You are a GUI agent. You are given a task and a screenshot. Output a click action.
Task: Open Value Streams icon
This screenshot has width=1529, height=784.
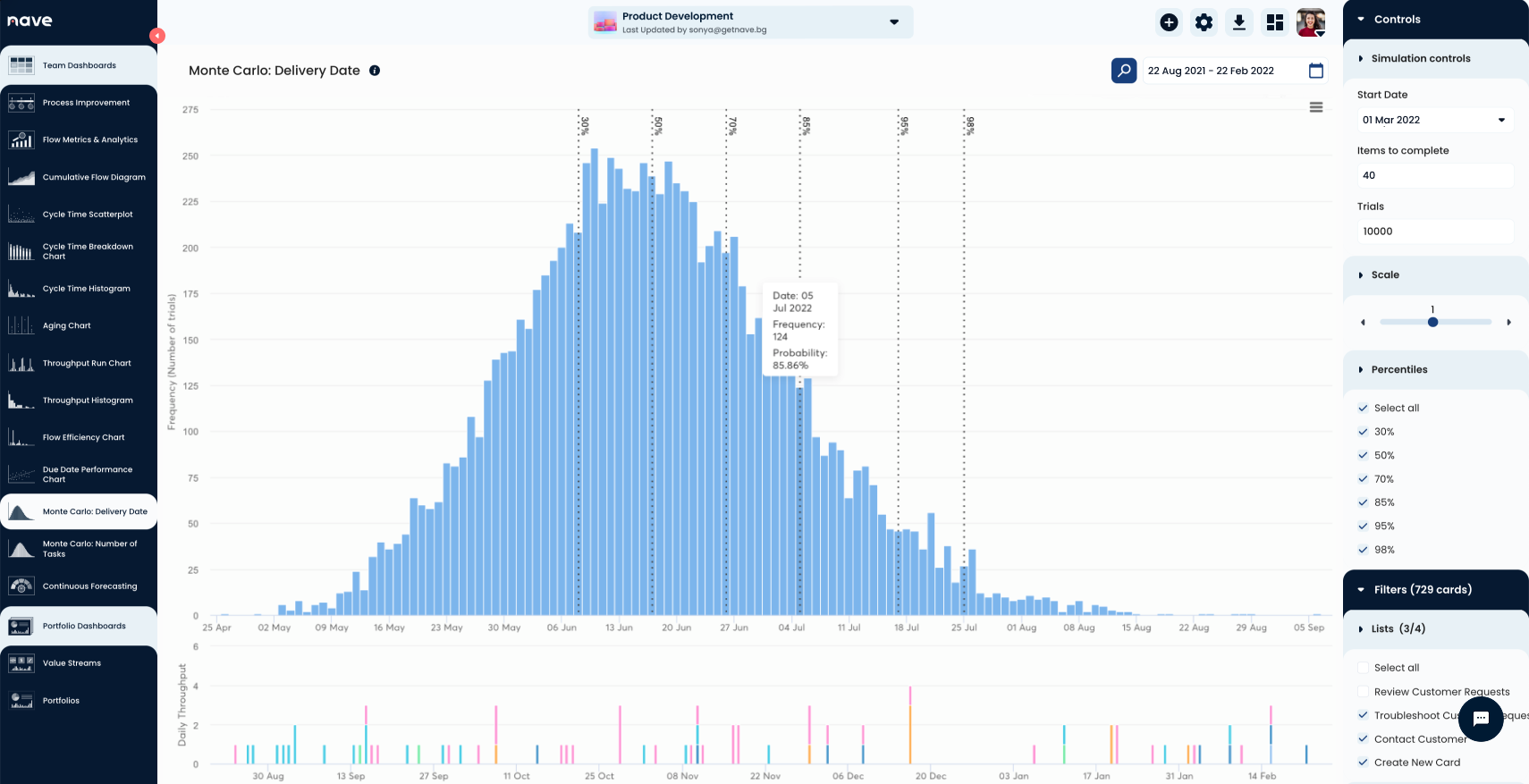coord(21,663)
